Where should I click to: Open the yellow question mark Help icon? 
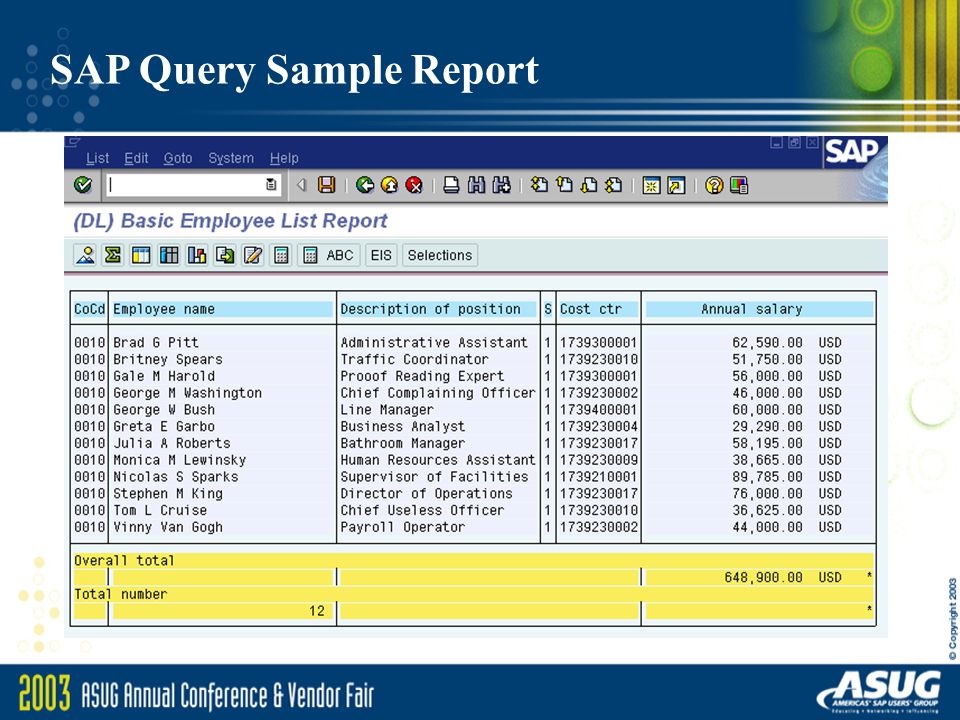point(714,185)
